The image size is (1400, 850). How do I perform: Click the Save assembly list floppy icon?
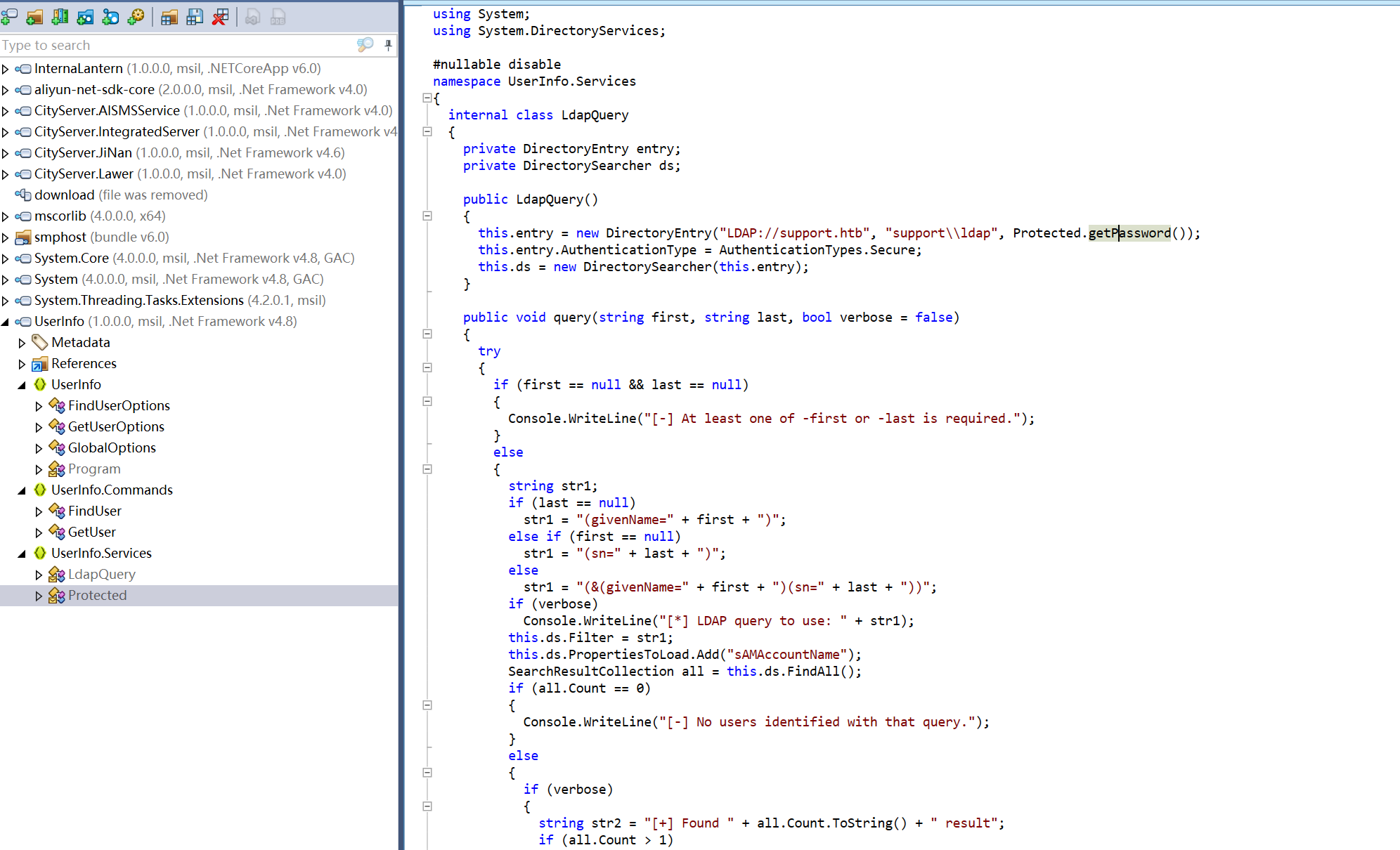(195, 17)
